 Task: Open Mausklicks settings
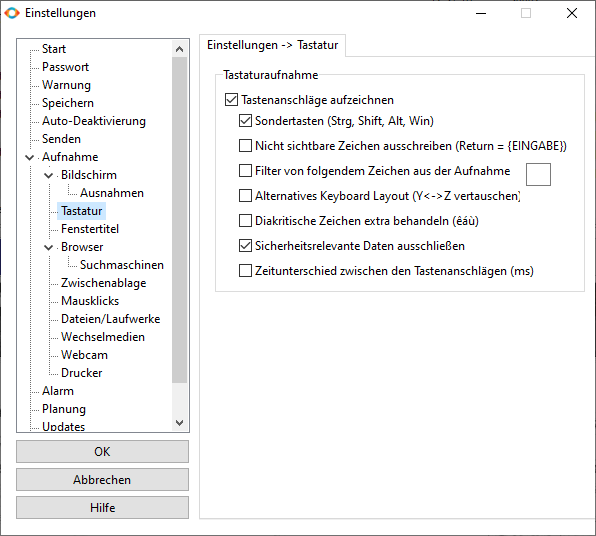coord(90,301)
